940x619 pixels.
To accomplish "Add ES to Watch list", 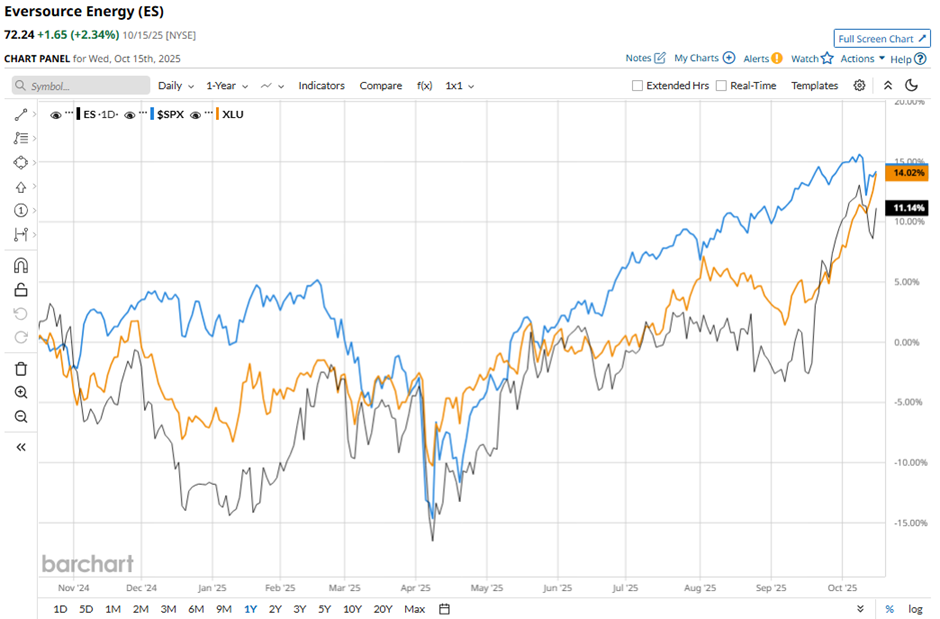I will [x=812, y=58].
